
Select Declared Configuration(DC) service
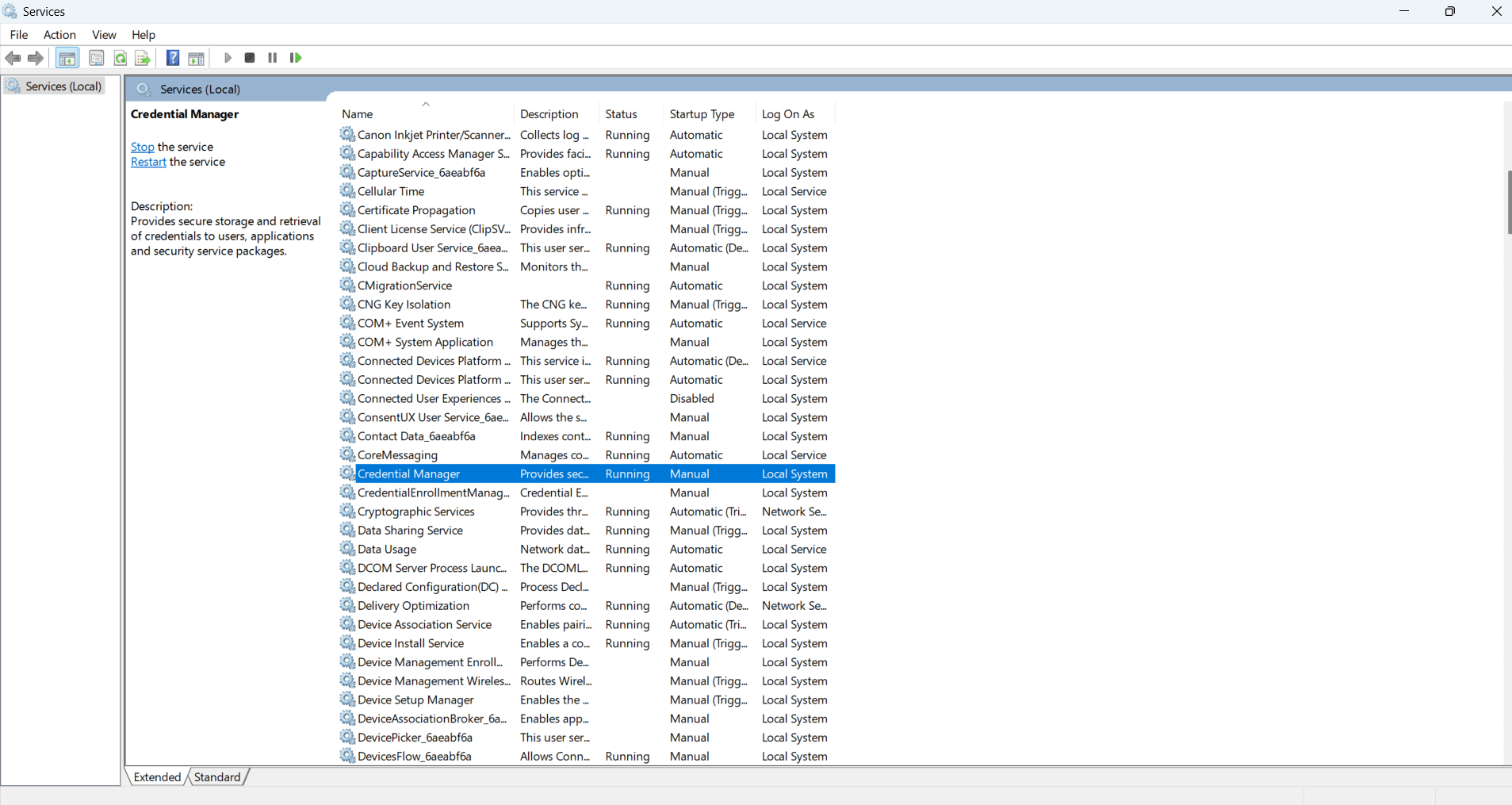587,587
